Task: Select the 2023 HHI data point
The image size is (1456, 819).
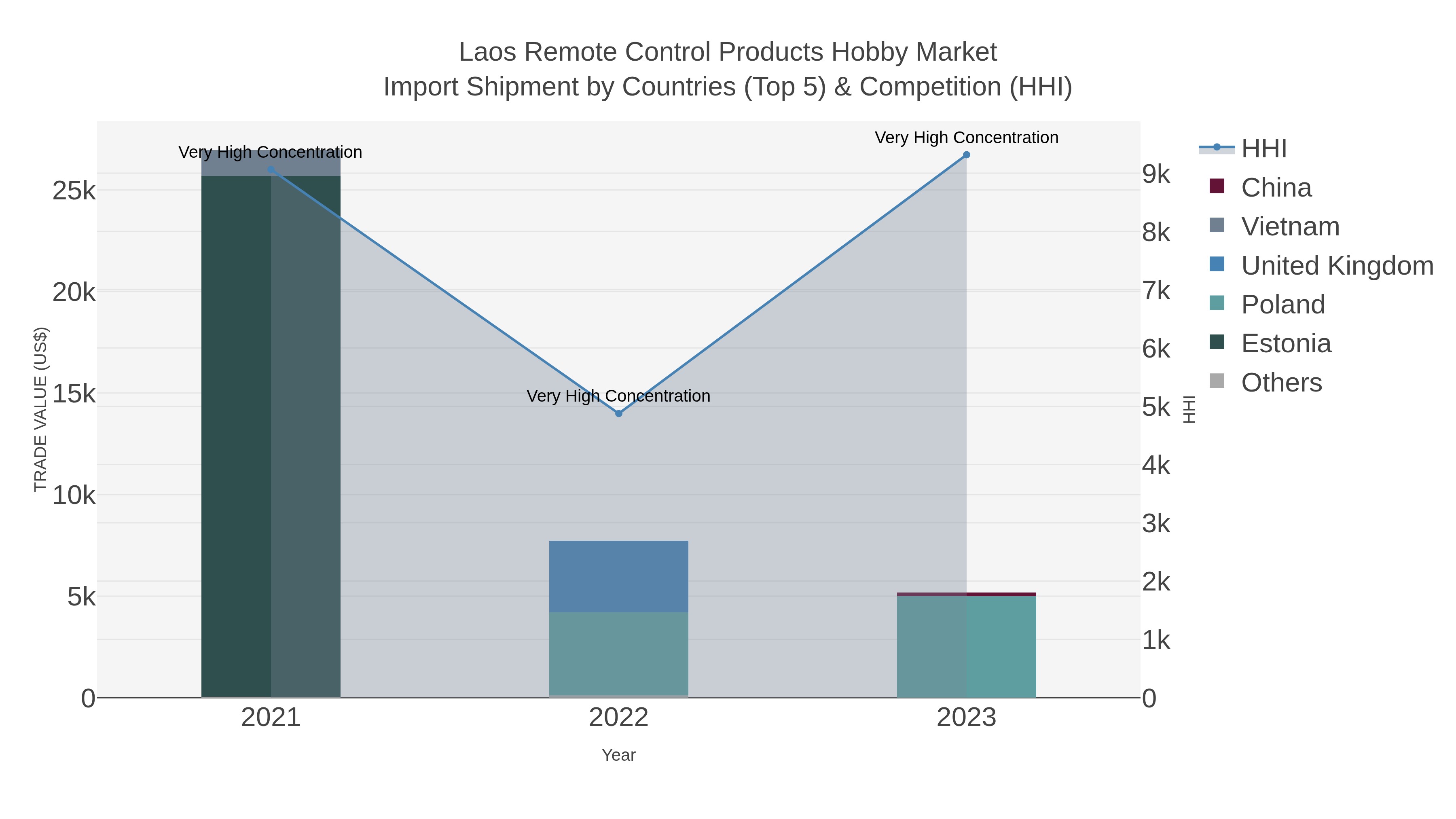Action: pos(967,155)
